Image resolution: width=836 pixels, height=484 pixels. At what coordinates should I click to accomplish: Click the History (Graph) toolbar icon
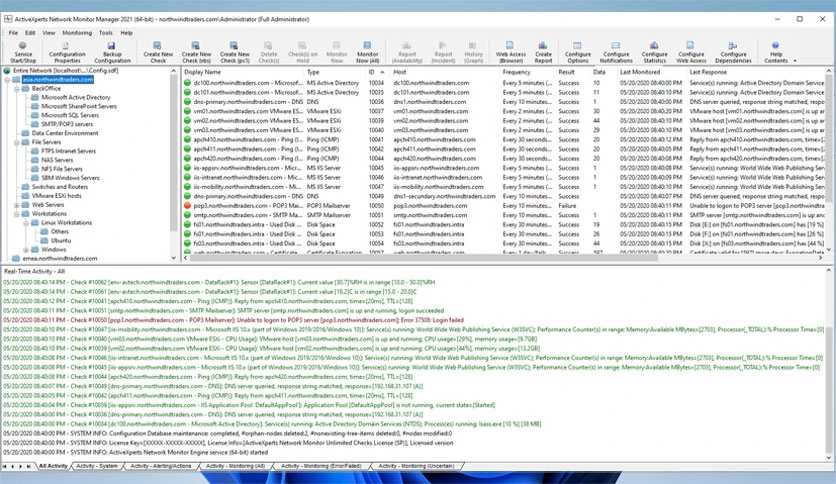[473, 46]
